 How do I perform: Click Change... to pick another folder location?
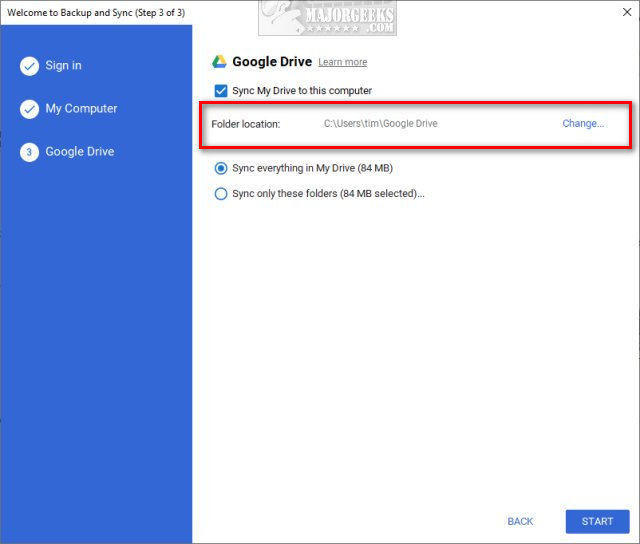pos(583,124)
